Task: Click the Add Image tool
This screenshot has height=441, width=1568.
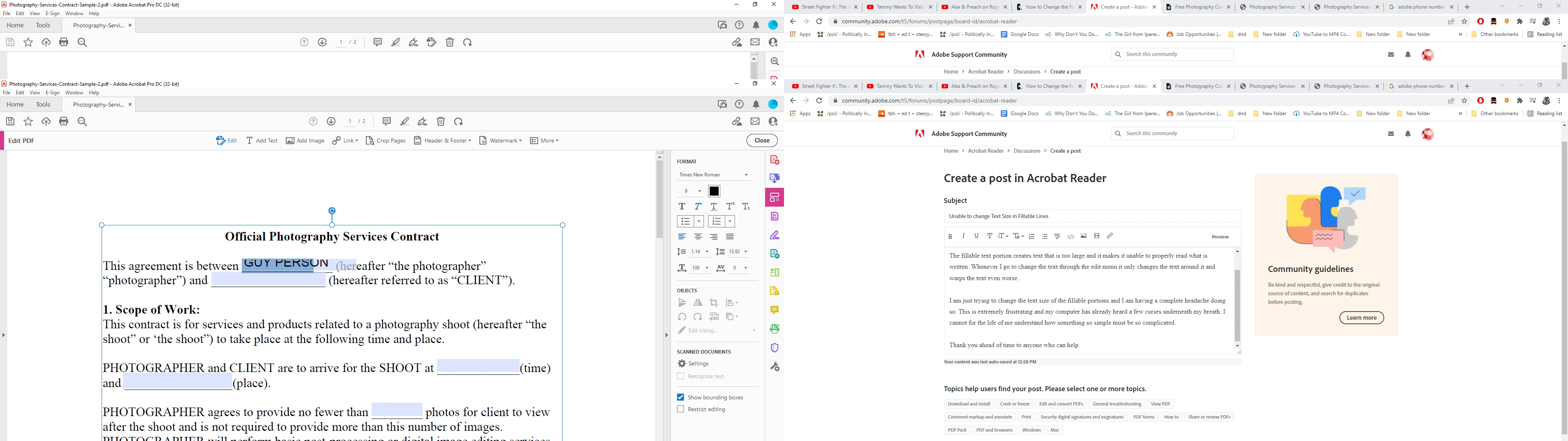Action: (305, 141)
